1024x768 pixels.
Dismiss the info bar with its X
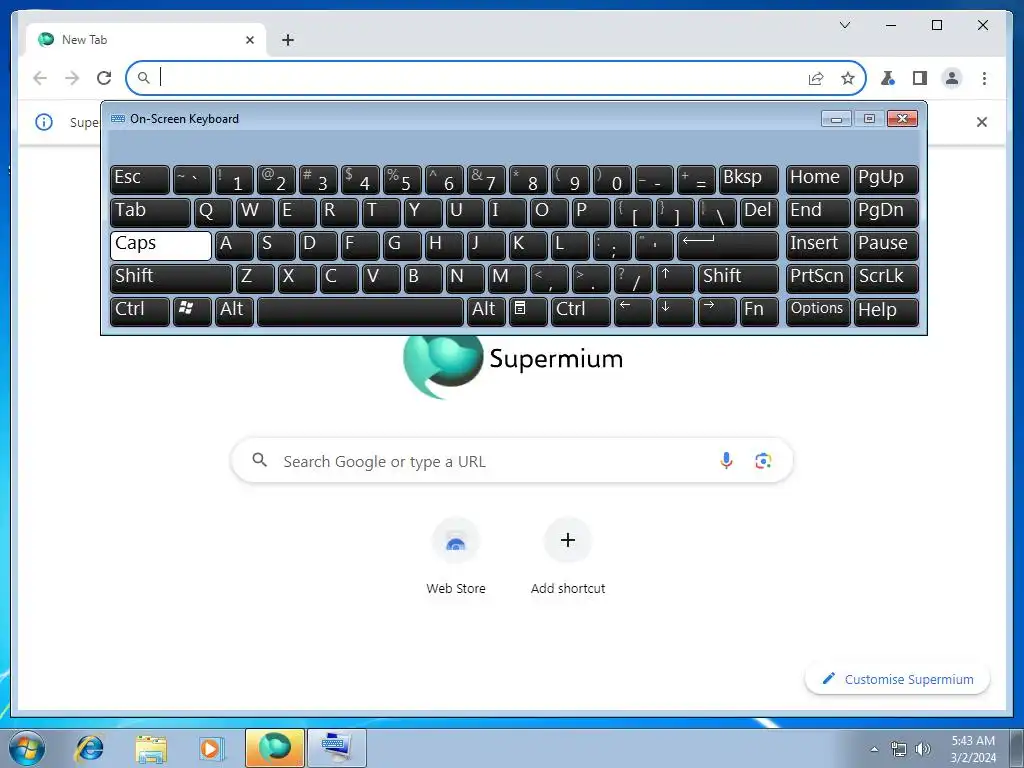982,121
